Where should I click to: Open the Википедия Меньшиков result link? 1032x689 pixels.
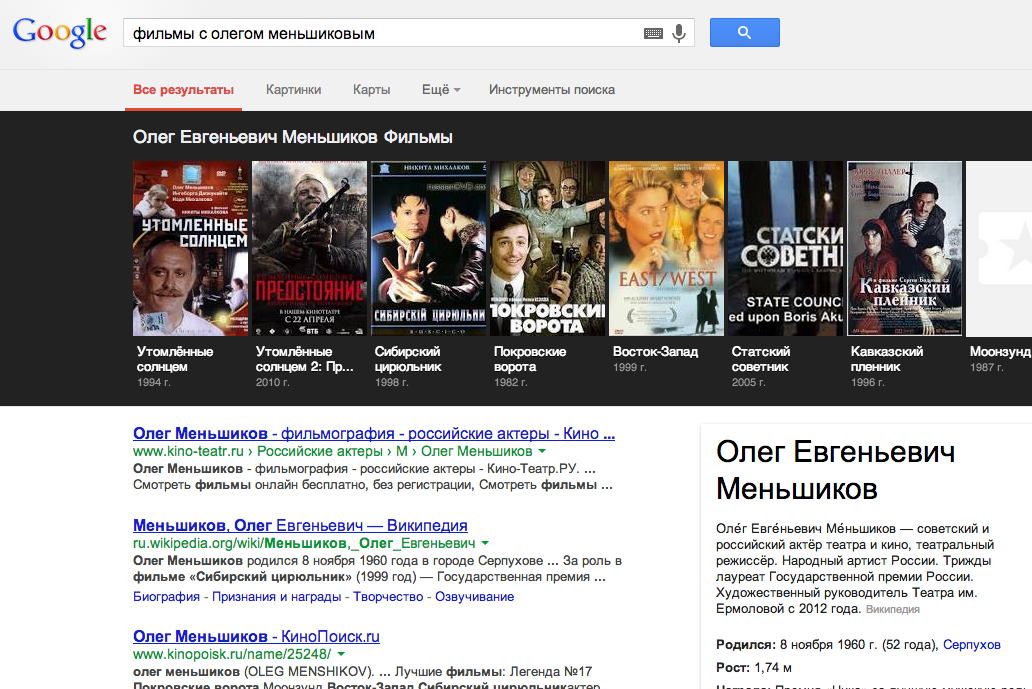300,526
